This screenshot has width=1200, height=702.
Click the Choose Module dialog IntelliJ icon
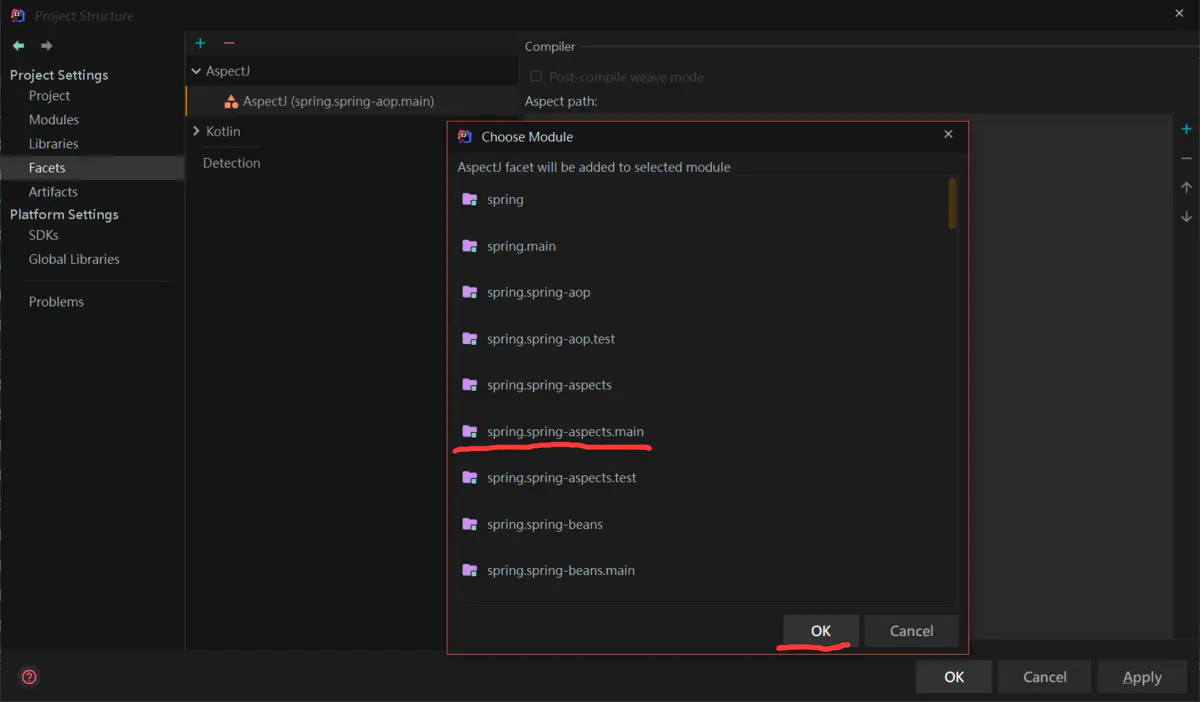pyautogui.click(x=464, y=136)
